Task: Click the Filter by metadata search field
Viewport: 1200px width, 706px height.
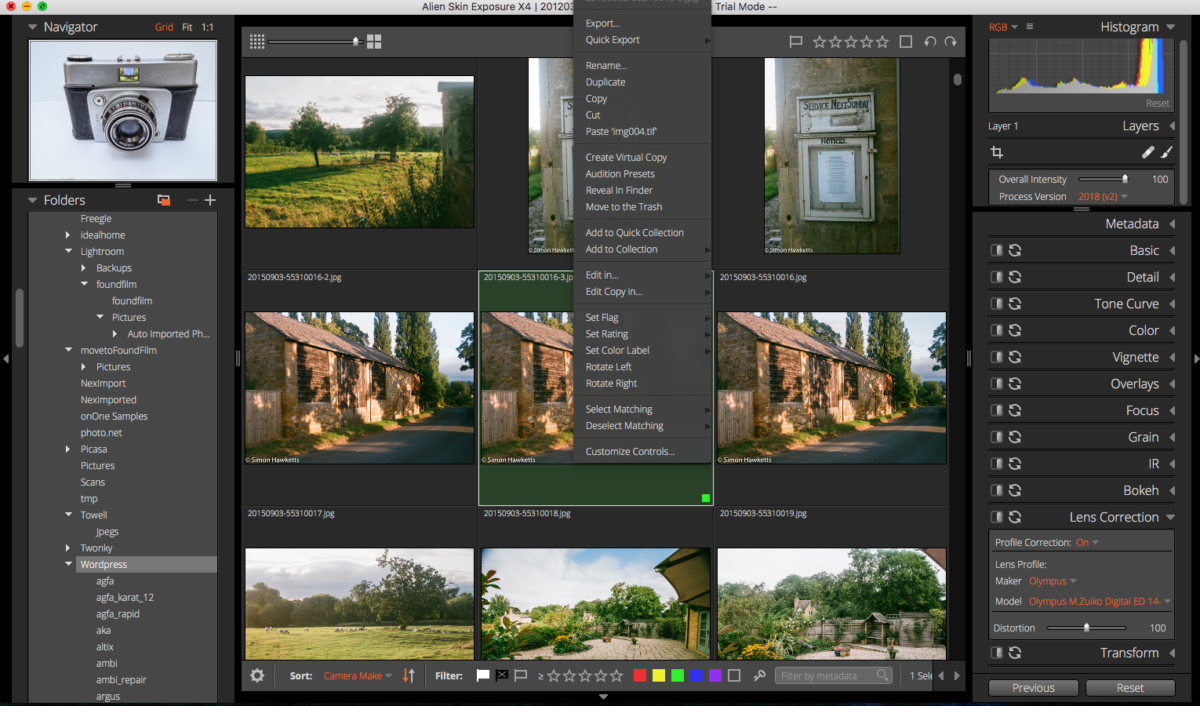Action: point(833,676)
